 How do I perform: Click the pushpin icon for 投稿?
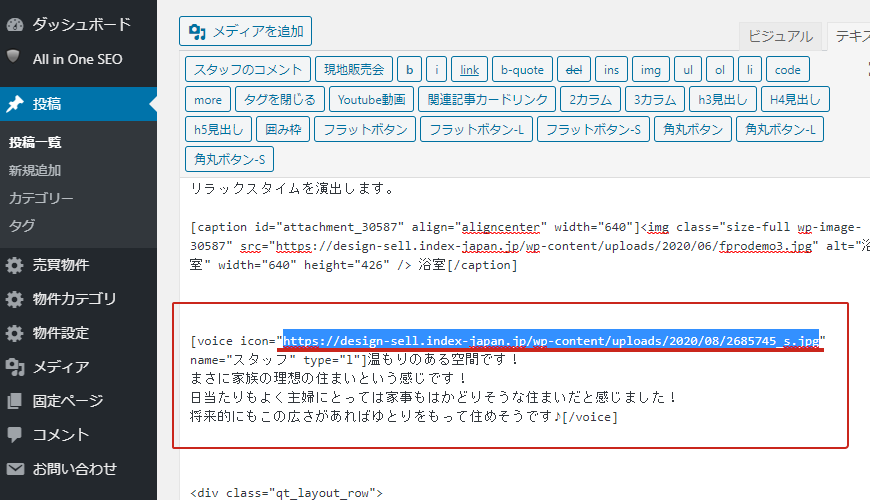pos(15,104)
